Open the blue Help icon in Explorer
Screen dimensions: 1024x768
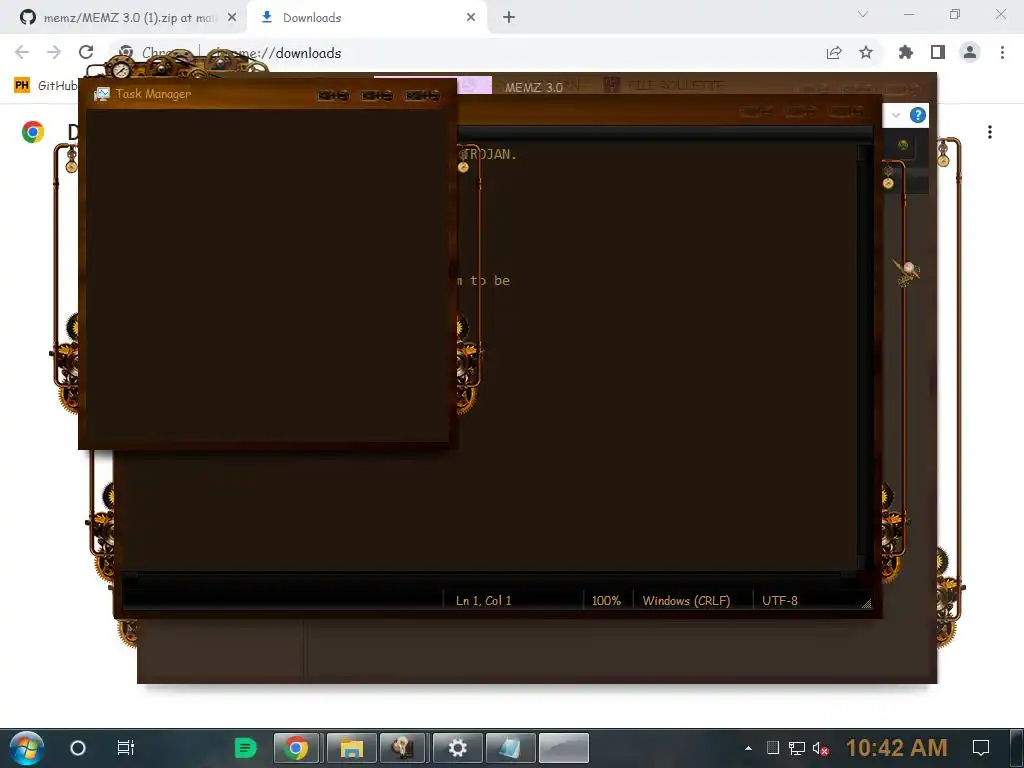[918, 116]
